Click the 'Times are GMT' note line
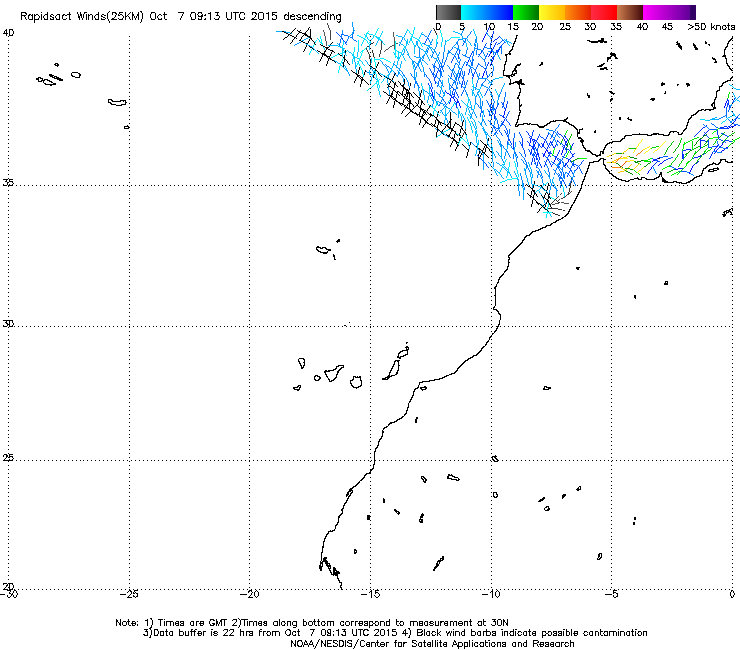The width and height of the screenshot is (740, 650). 311,623
